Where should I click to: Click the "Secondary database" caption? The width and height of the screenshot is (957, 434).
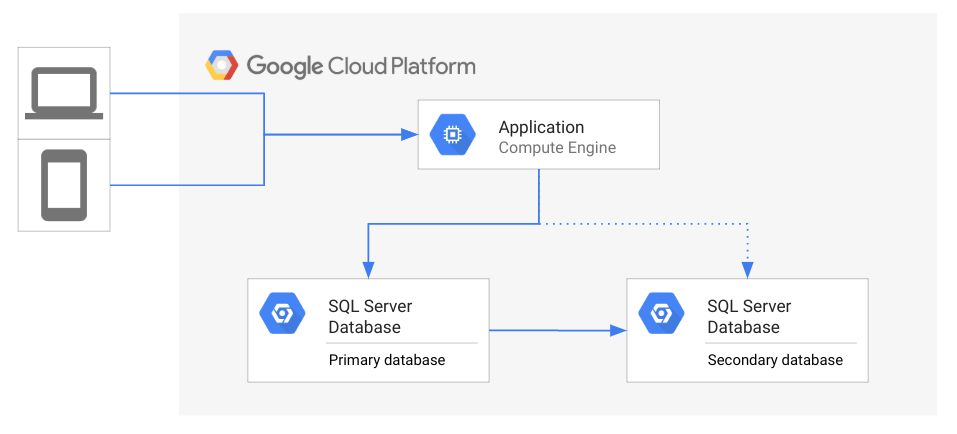pyautogui.click(x=775, y=360)
